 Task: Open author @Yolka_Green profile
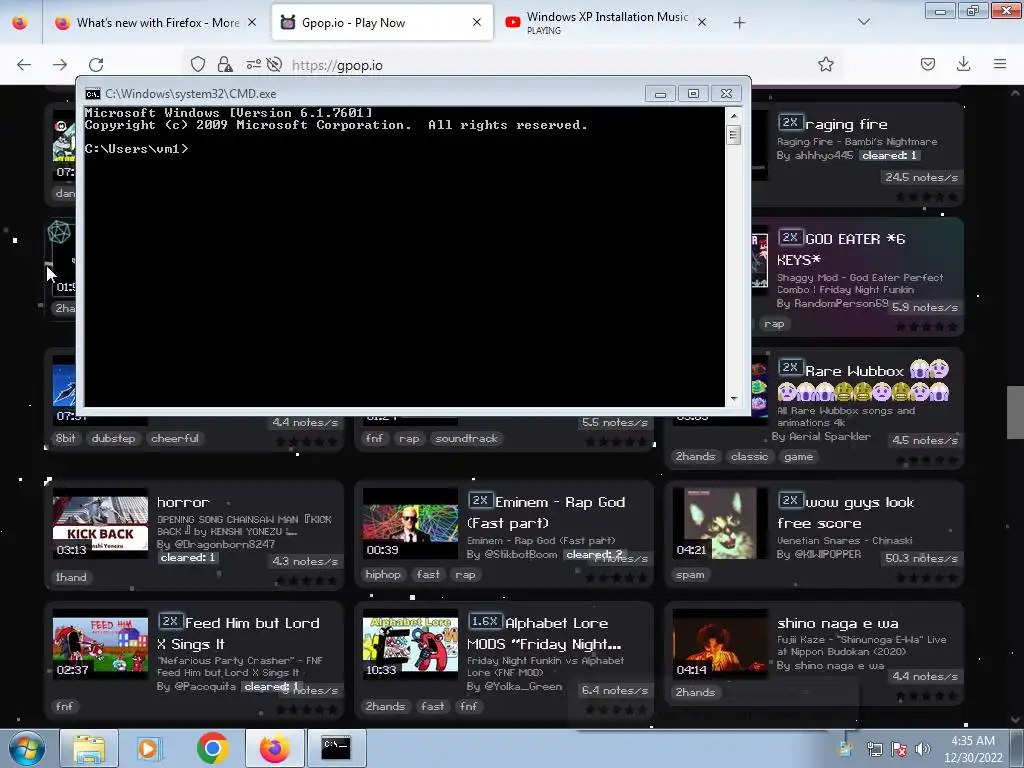coord(522,686)
